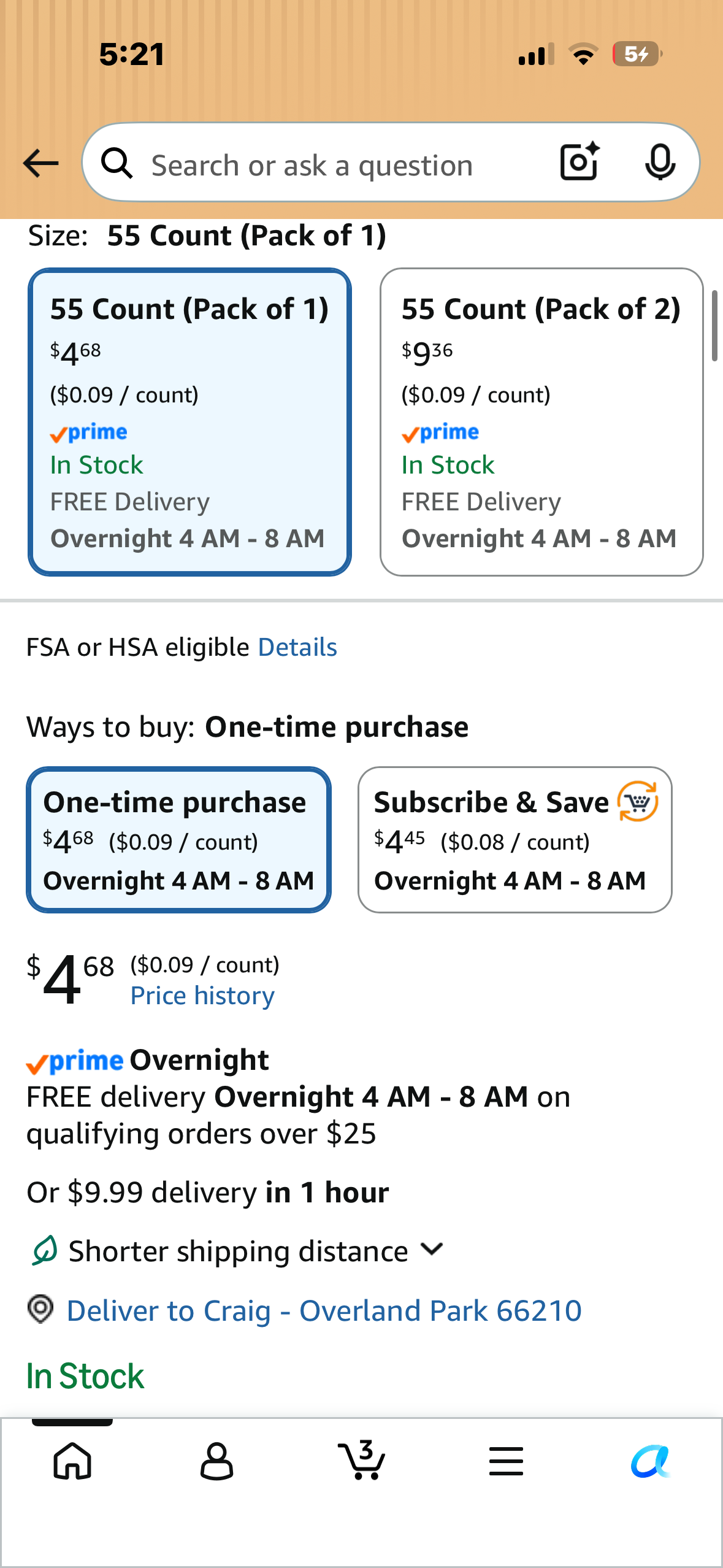Image resolution: width=723 pixels, height=1568 pixels.
Task: Go to Home tab icon
Action: point(72,1461)
